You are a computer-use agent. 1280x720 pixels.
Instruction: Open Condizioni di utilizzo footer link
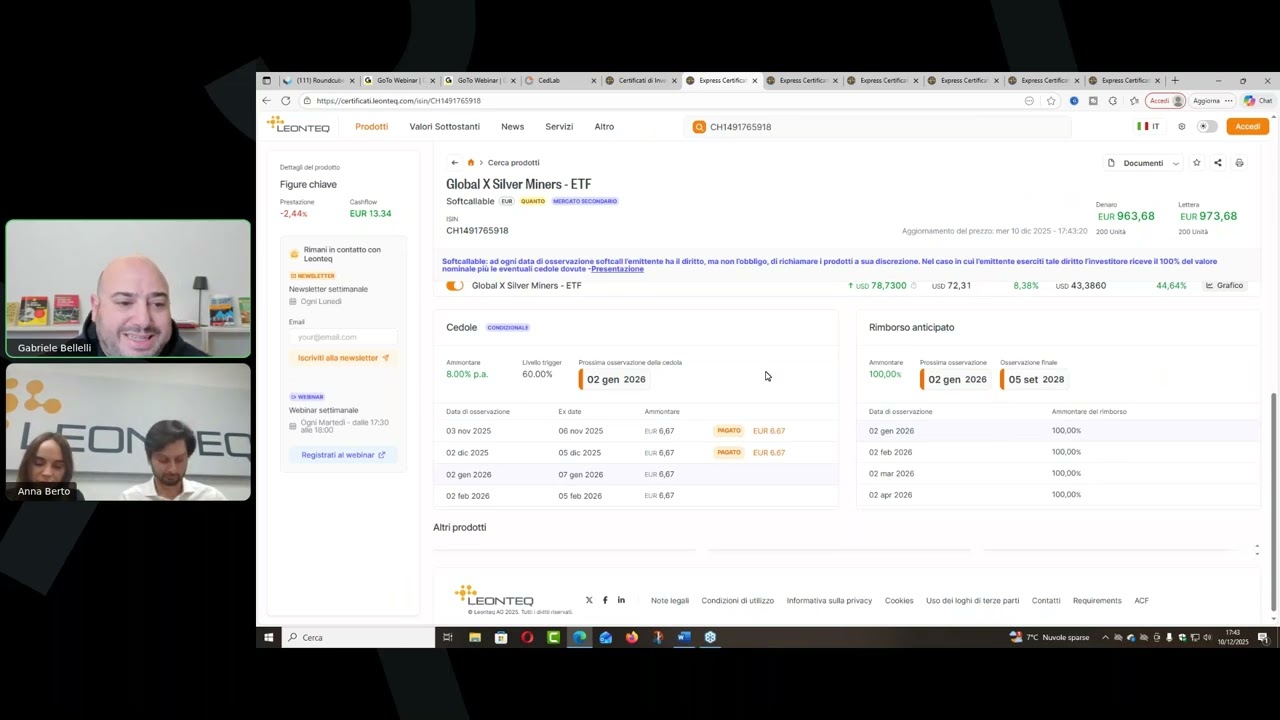point(738,600)
